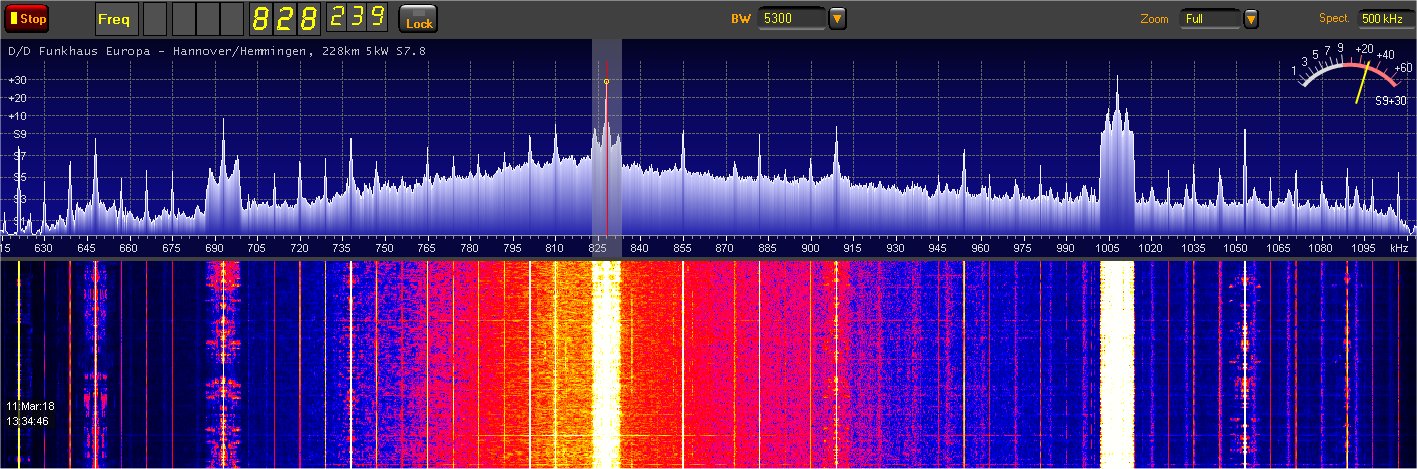Click the BW 5300 value field
1417x469 pixels.
click(x=790, y=18)
